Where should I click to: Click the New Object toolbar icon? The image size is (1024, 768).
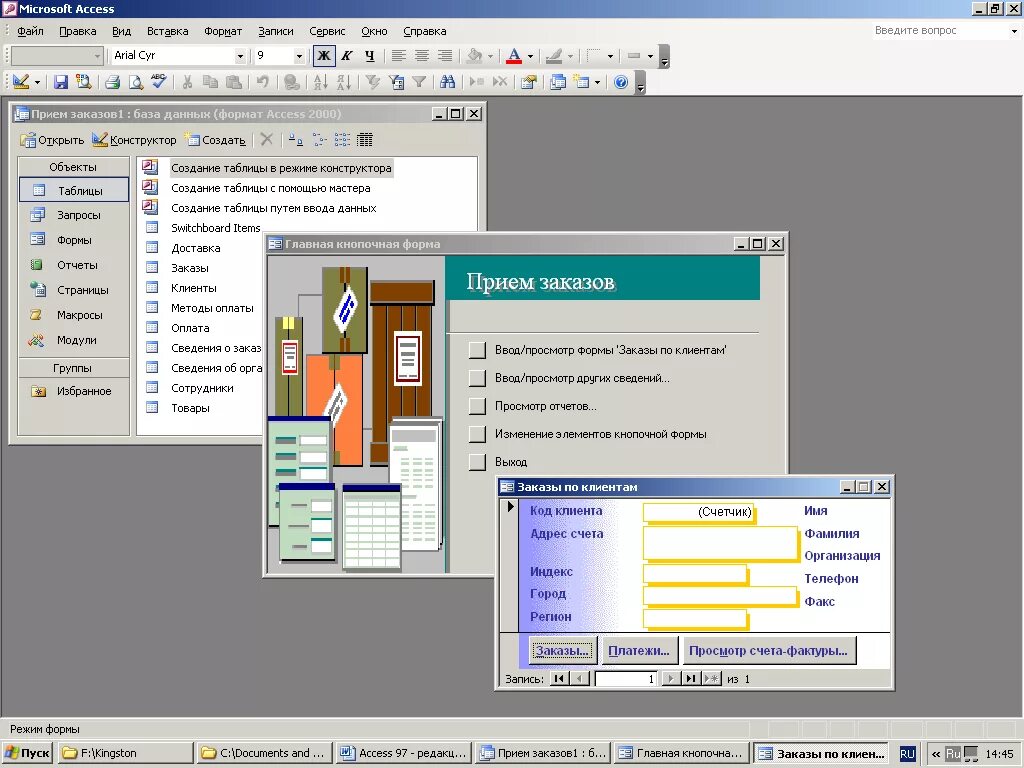[581, 82]
